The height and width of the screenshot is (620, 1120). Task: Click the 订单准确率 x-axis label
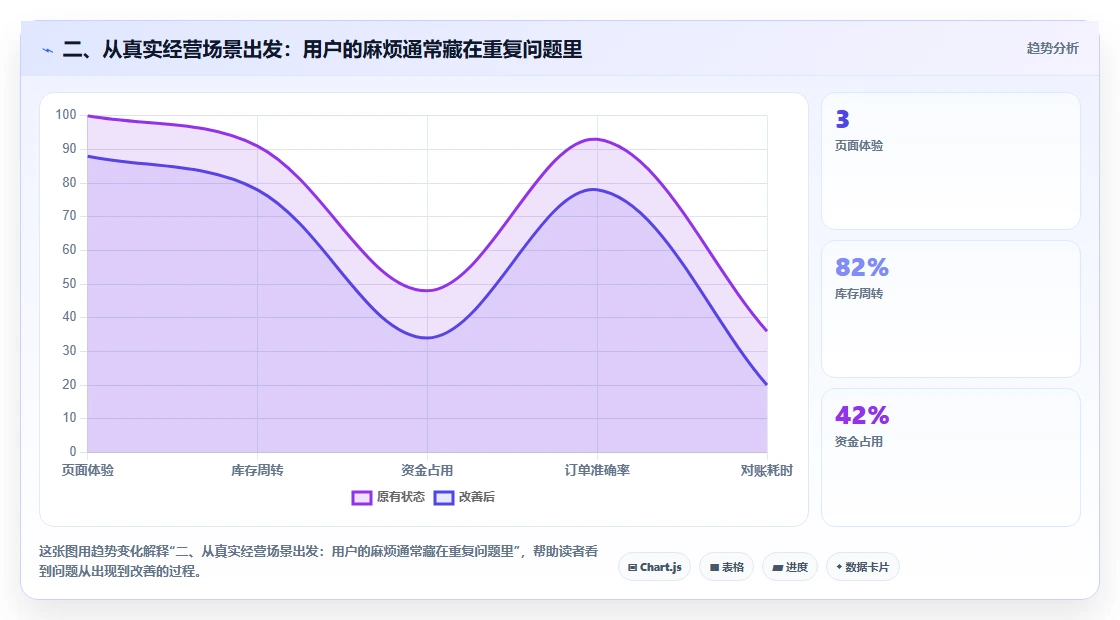597,470
